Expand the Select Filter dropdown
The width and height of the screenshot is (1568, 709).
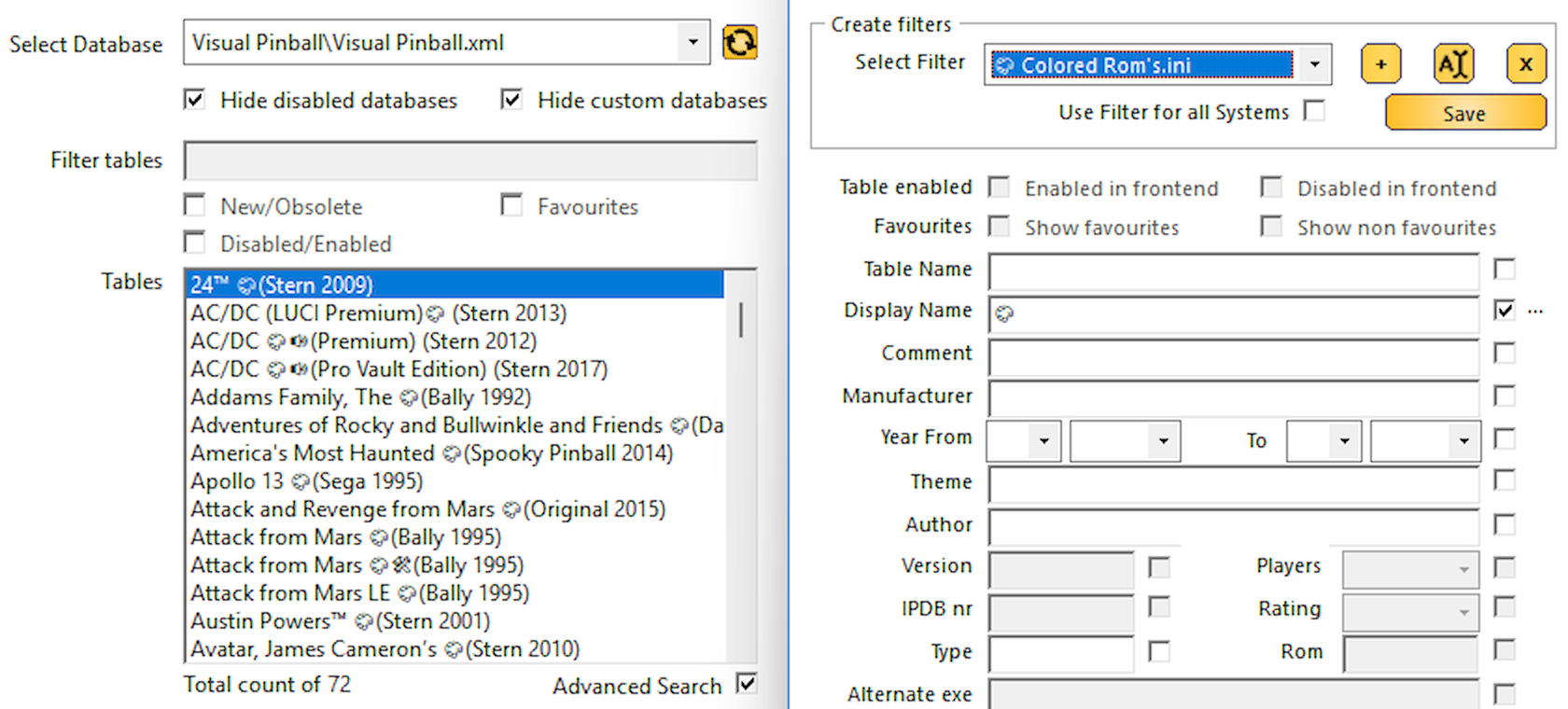(x=1314, y=64)
